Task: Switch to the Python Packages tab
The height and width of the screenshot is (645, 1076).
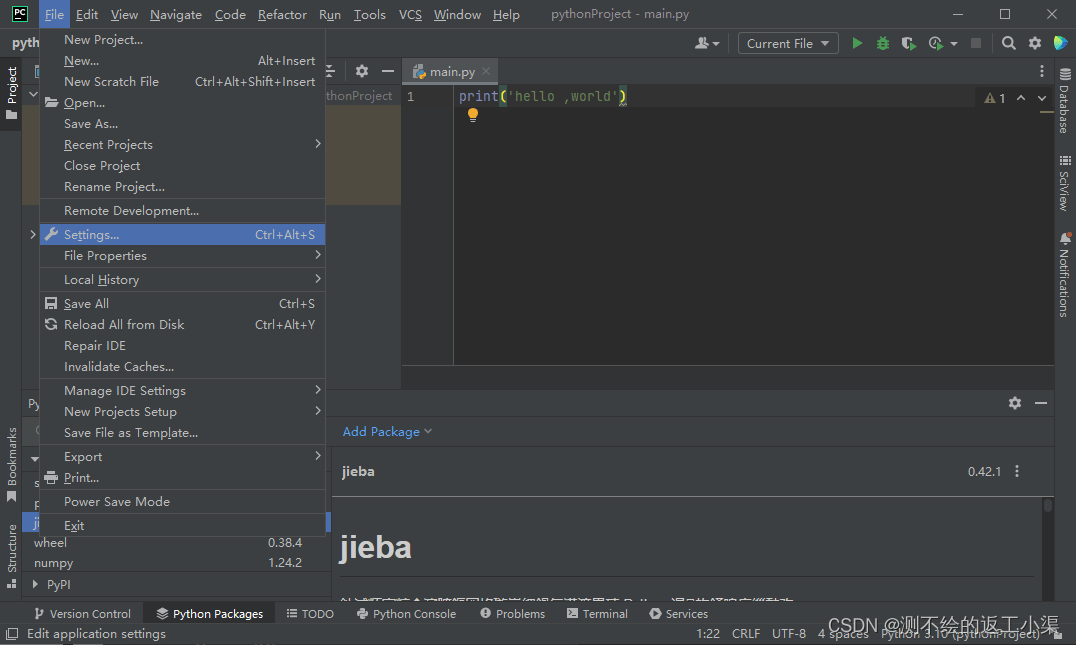Action: (x=209, y=613)
